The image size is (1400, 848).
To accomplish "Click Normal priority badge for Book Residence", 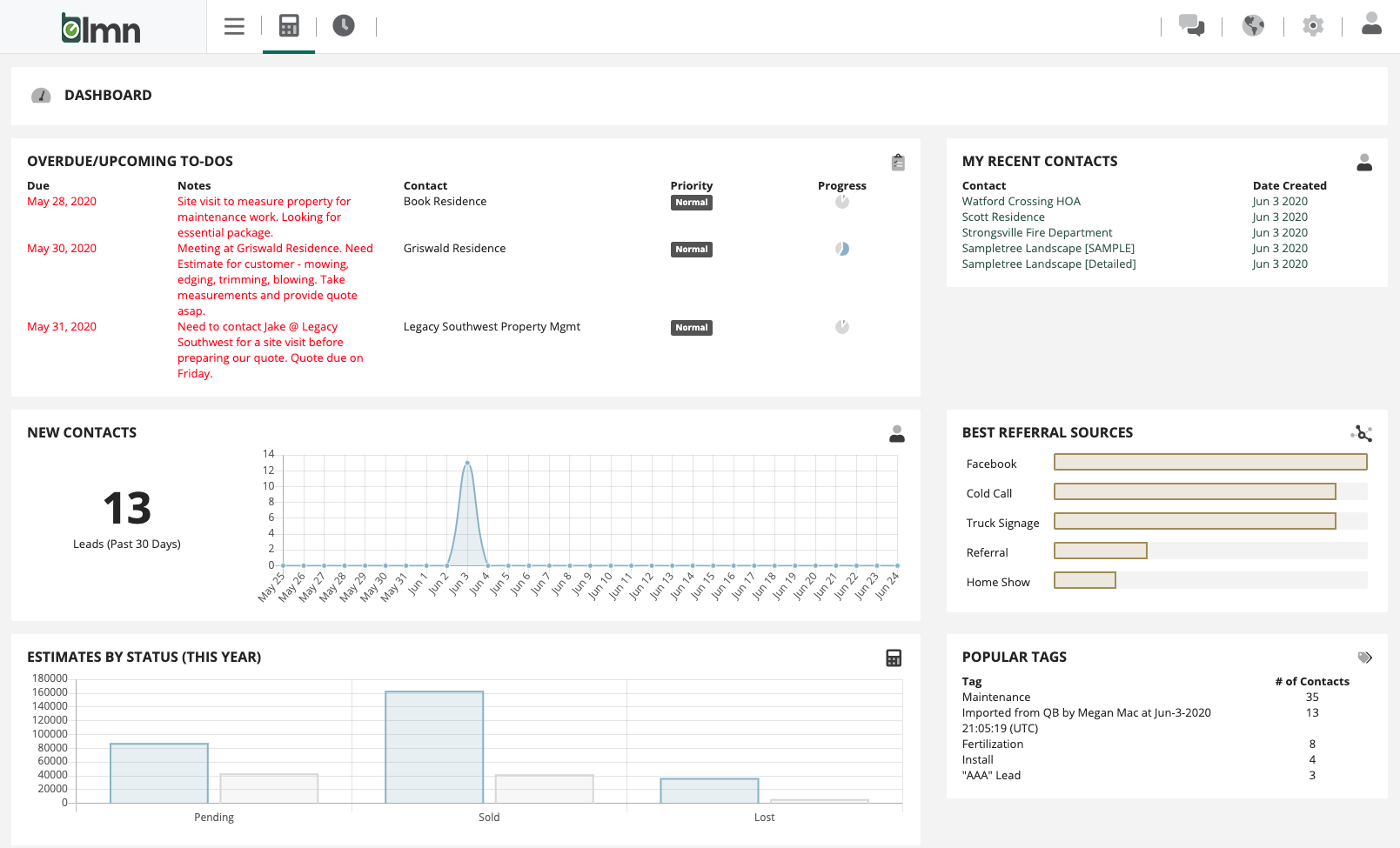I will coord(692,203).
